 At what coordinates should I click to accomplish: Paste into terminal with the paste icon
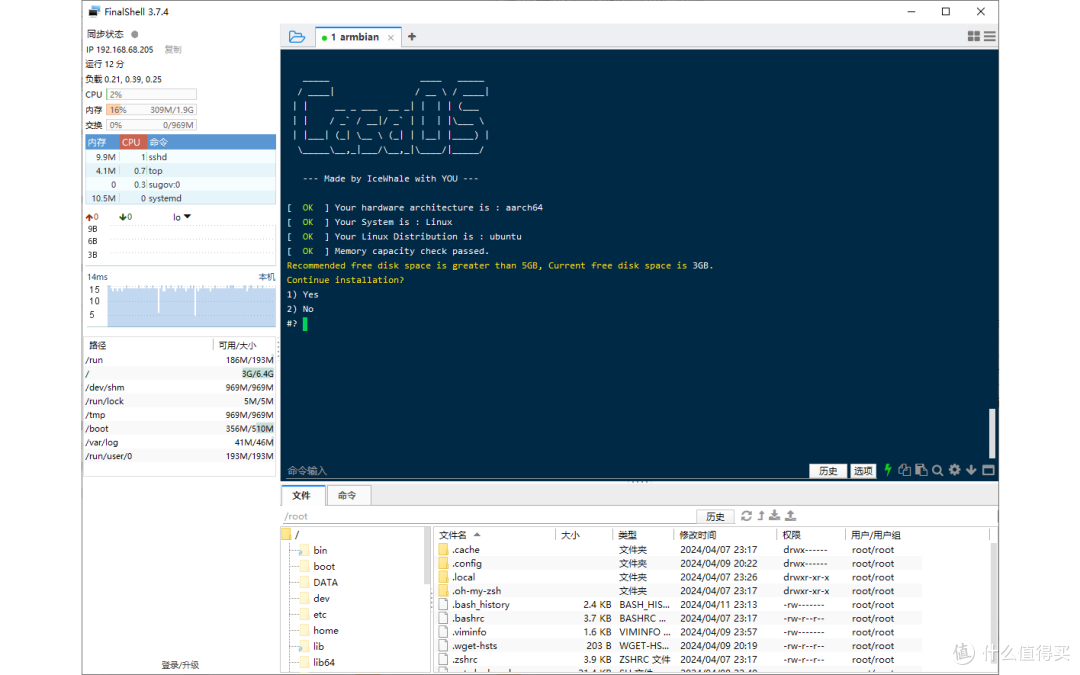pos(921,470)
